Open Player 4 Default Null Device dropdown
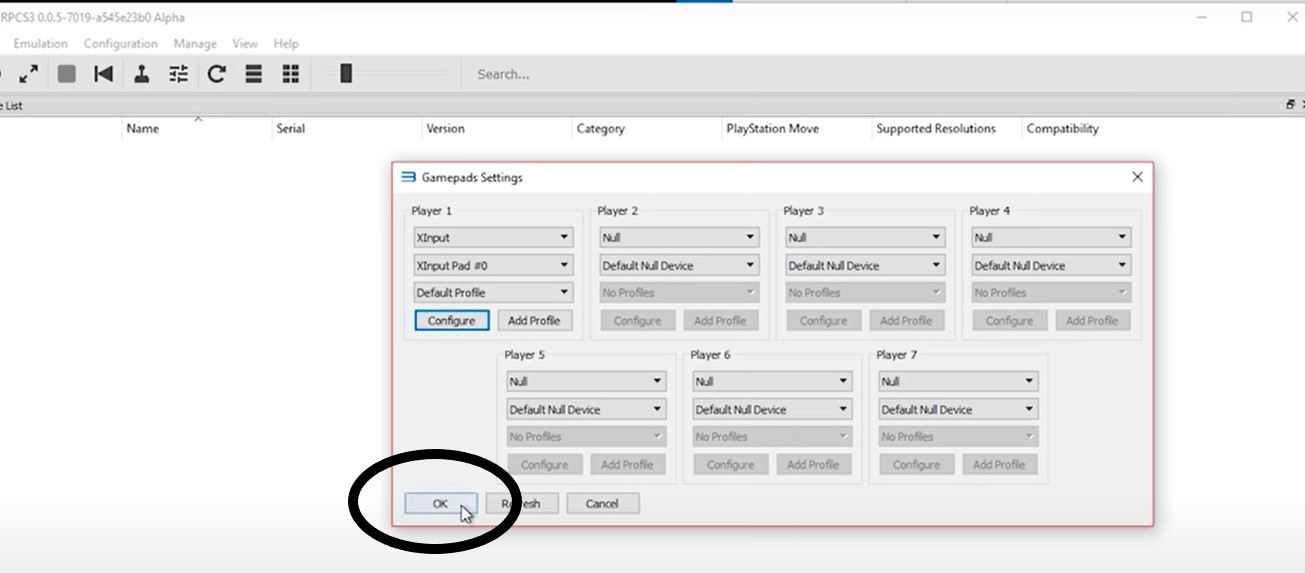The width and height of the screenshot is (1305, 573). 1051,266
